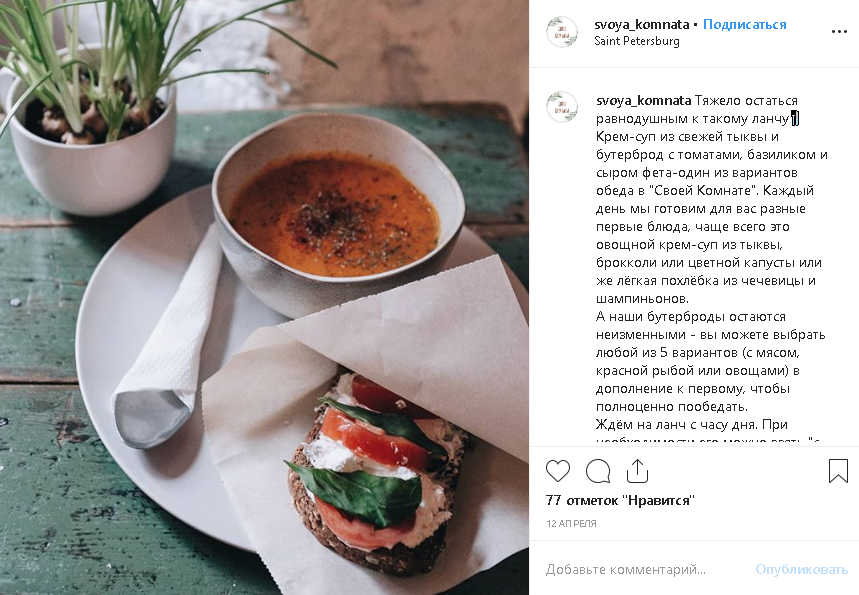Viewport: 859px width, 595px height.
Task: Open the avatar next to the caption
Action: (x=562, y=107)
